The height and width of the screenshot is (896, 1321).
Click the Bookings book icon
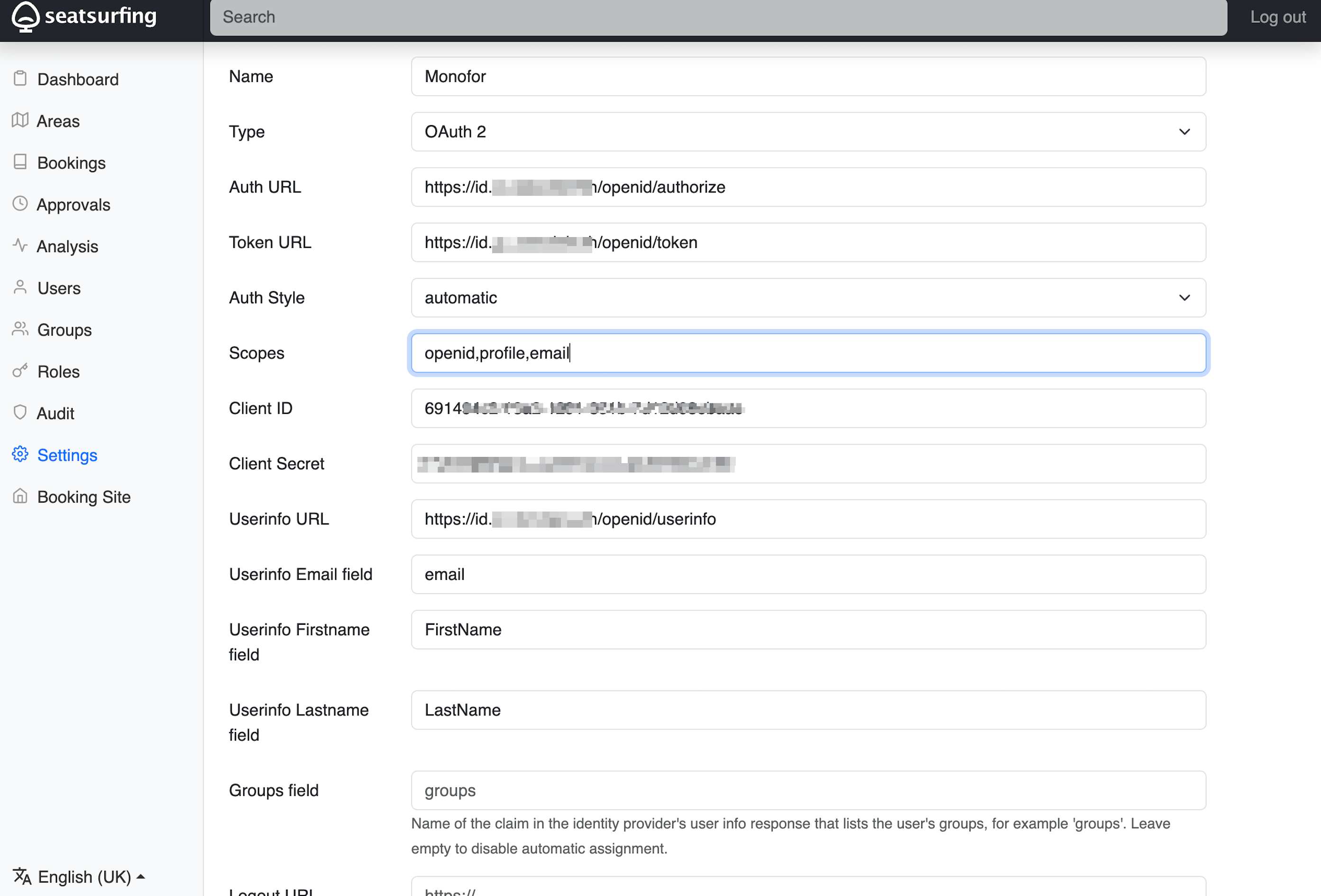[20, 162]
